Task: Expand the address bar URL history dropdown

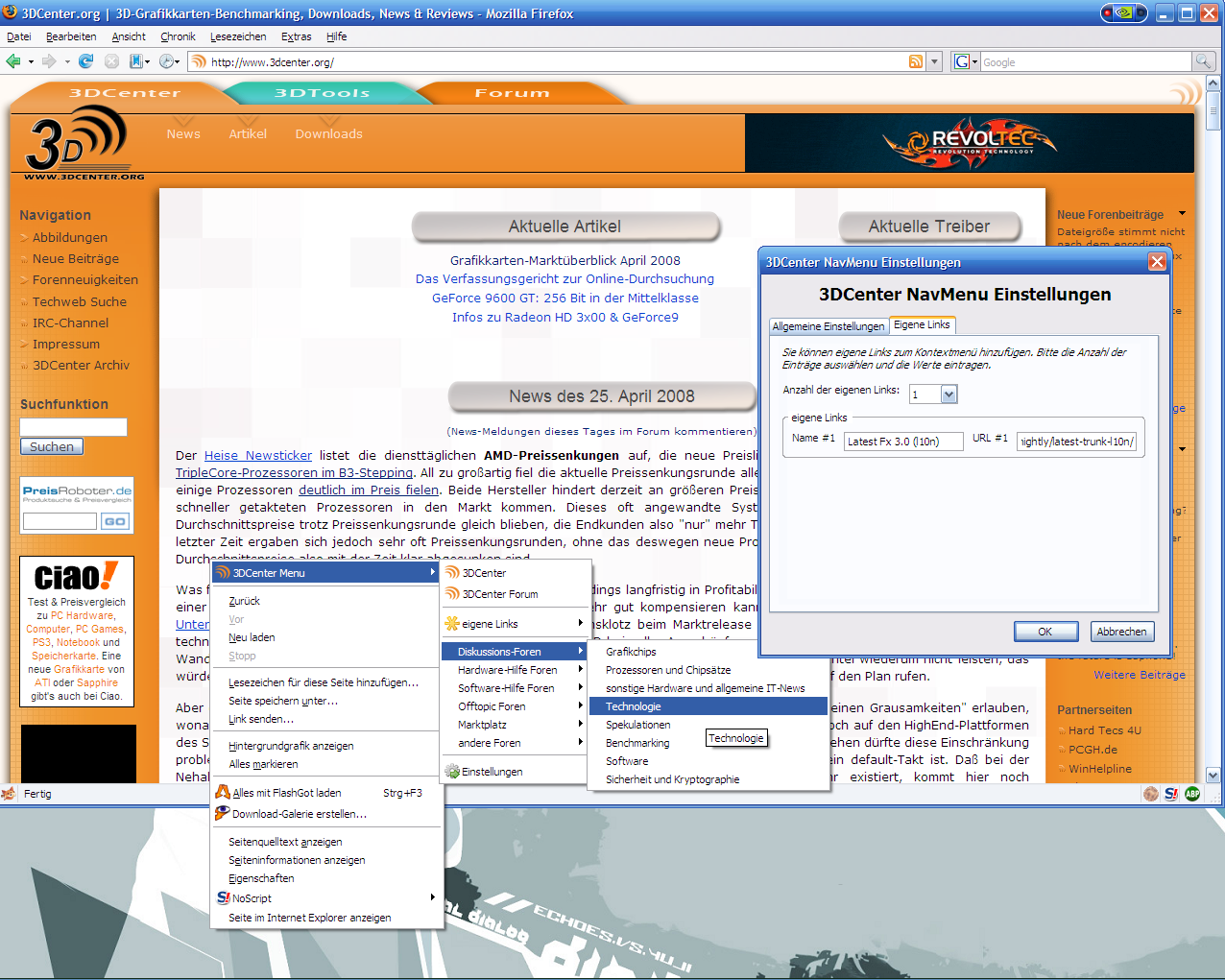Action: (935, 61)
